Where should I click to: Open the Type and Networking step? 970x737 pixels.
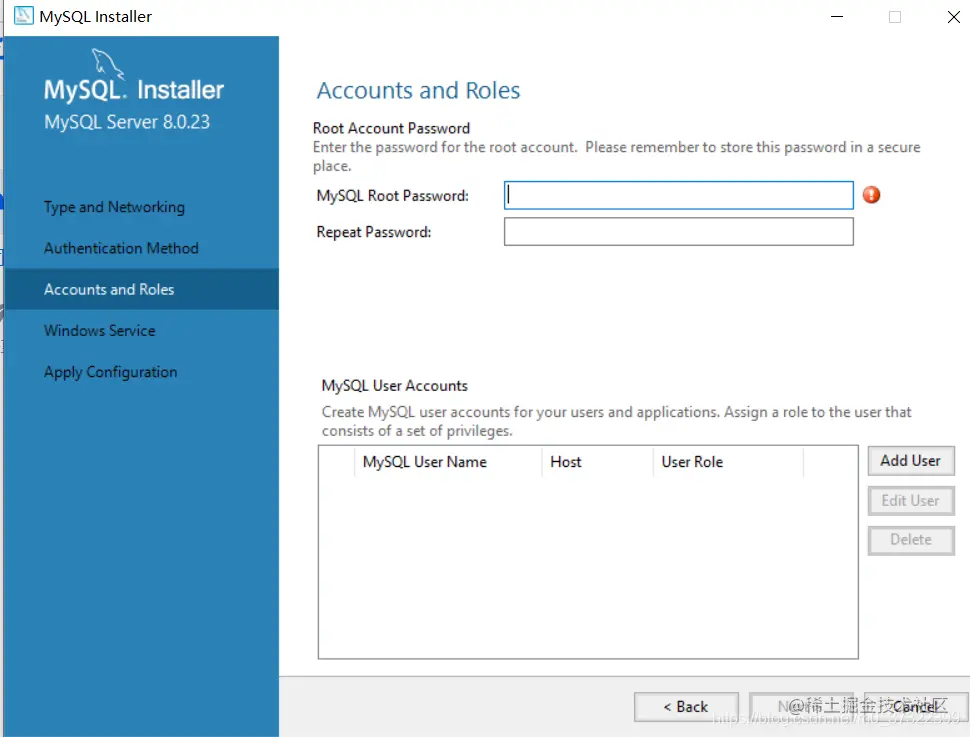tap(114, 207)
